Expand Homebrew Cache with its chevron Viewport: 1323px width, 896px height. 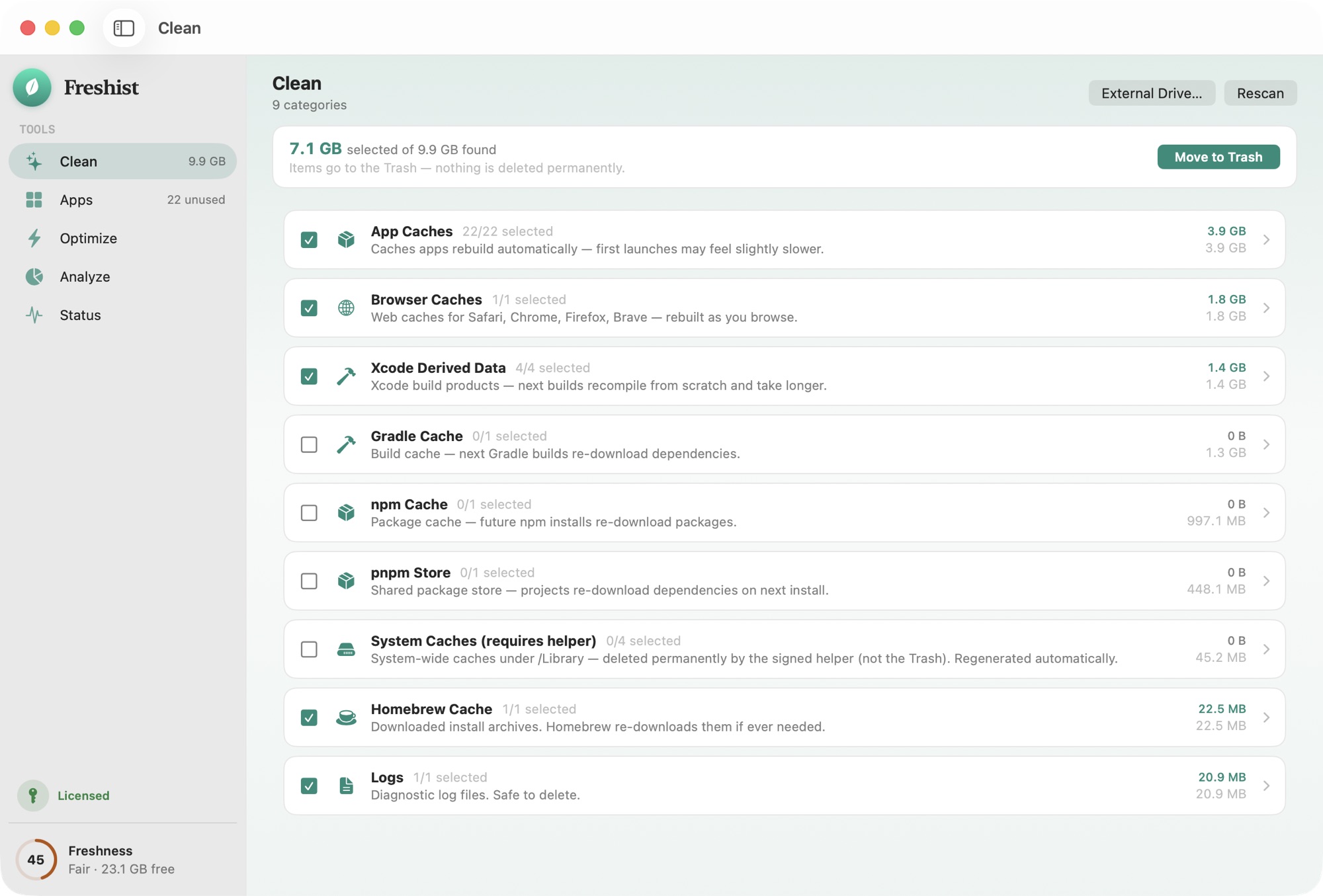click(x=1266, y=717)
